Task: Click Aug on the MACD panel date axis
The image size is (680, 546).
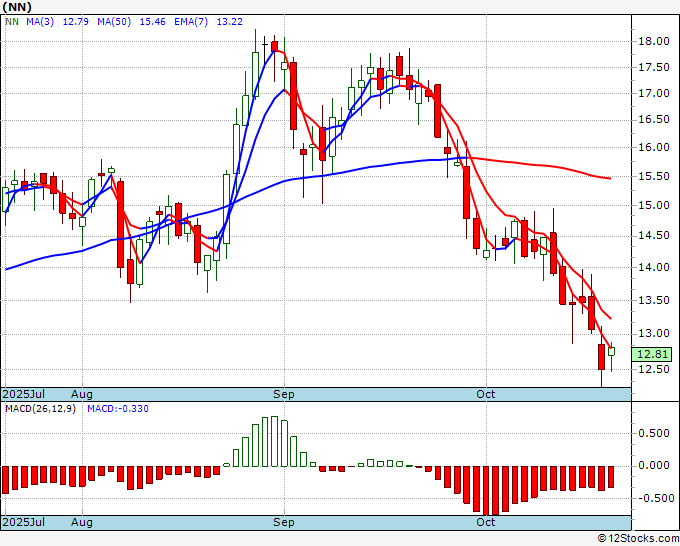Action: coord(82,522)
